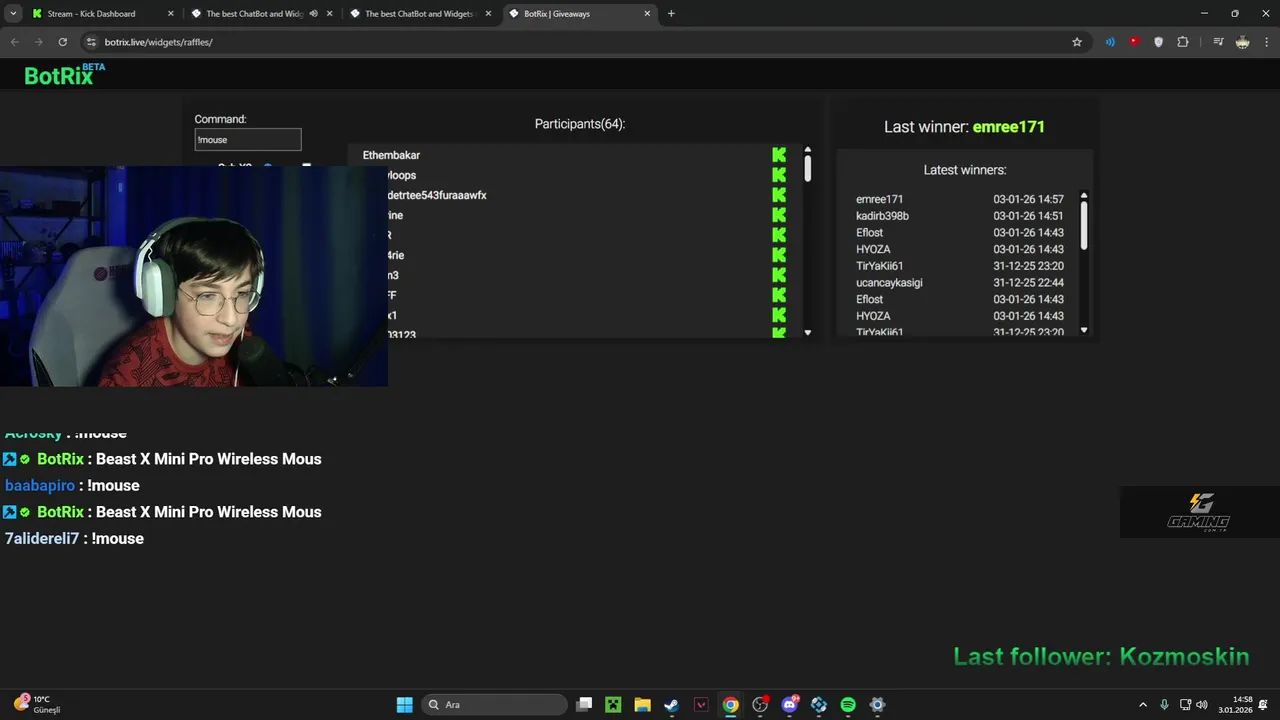Open the Chrome profile avatar
This screenshot has width=1280, height=720.
[1242, 42]
